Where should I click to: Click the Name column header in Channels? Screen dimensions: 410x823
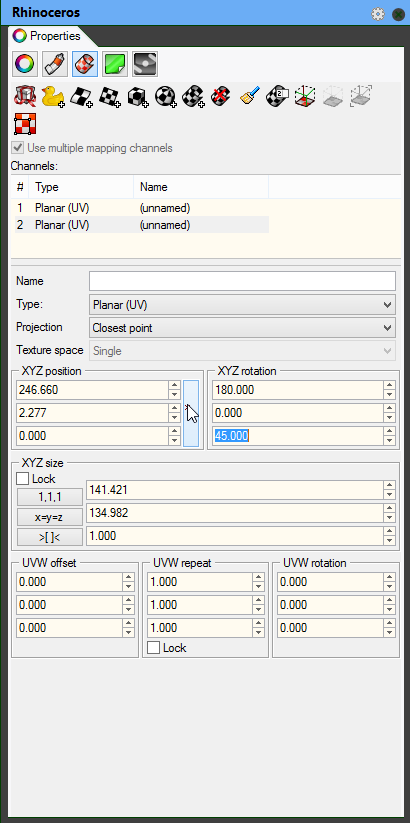point(201,187)
